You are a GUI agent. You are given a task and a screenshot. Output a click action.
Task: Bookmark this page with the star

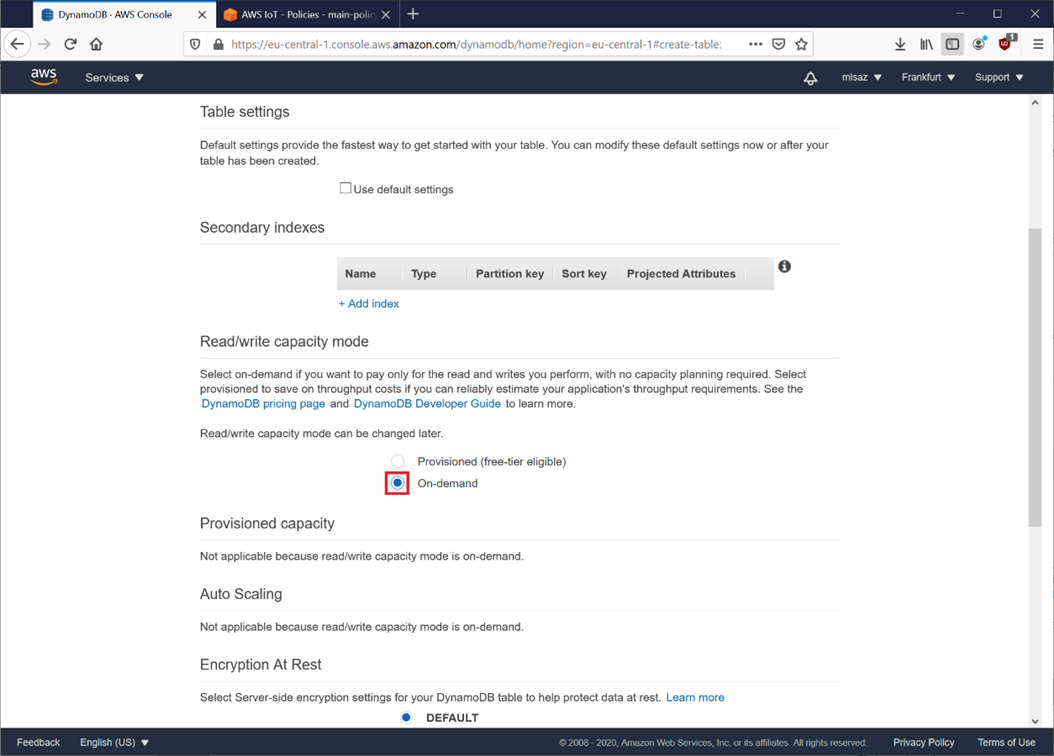(x=801, y=44)
